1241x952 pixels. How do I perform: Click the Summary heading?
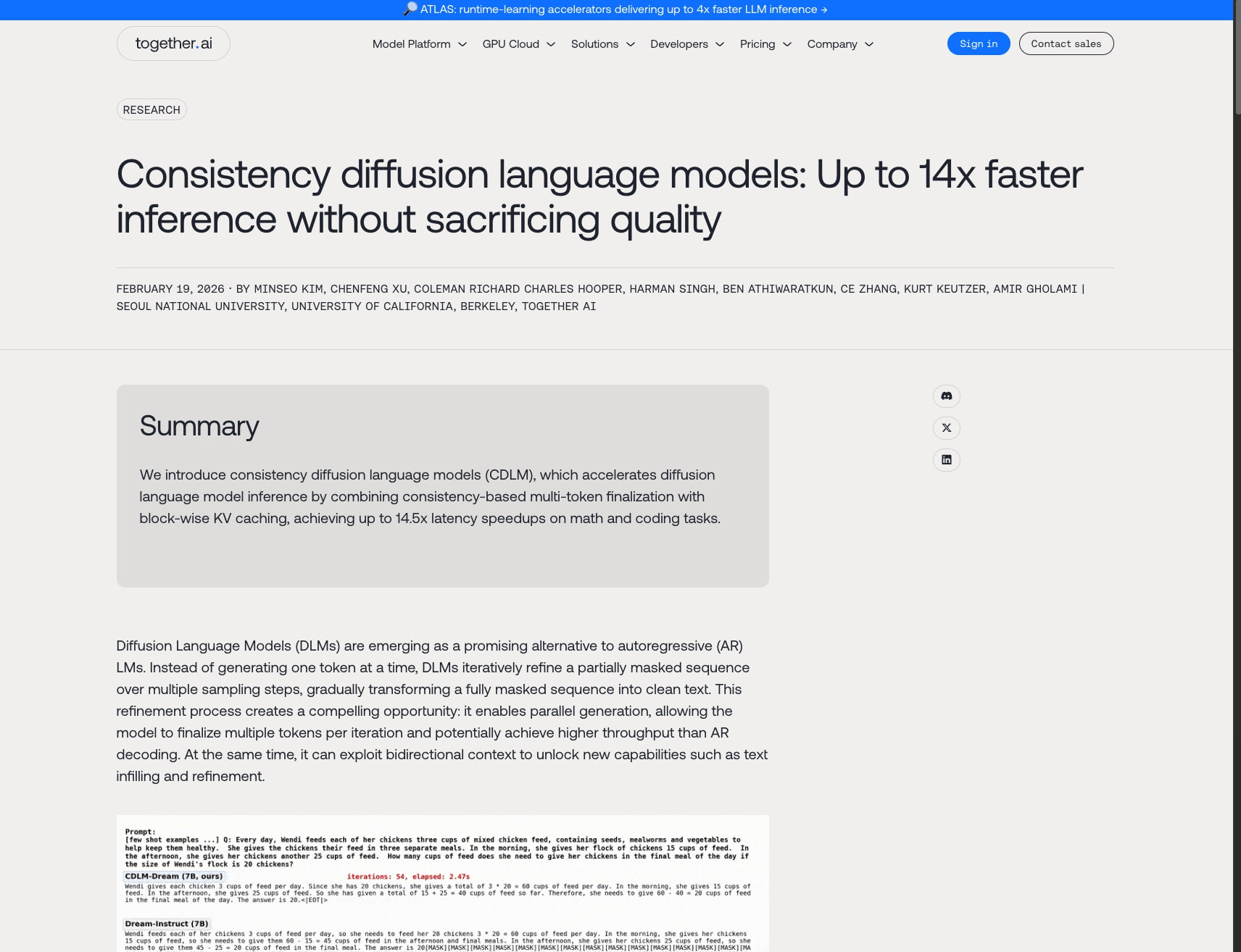pos(199,426)
